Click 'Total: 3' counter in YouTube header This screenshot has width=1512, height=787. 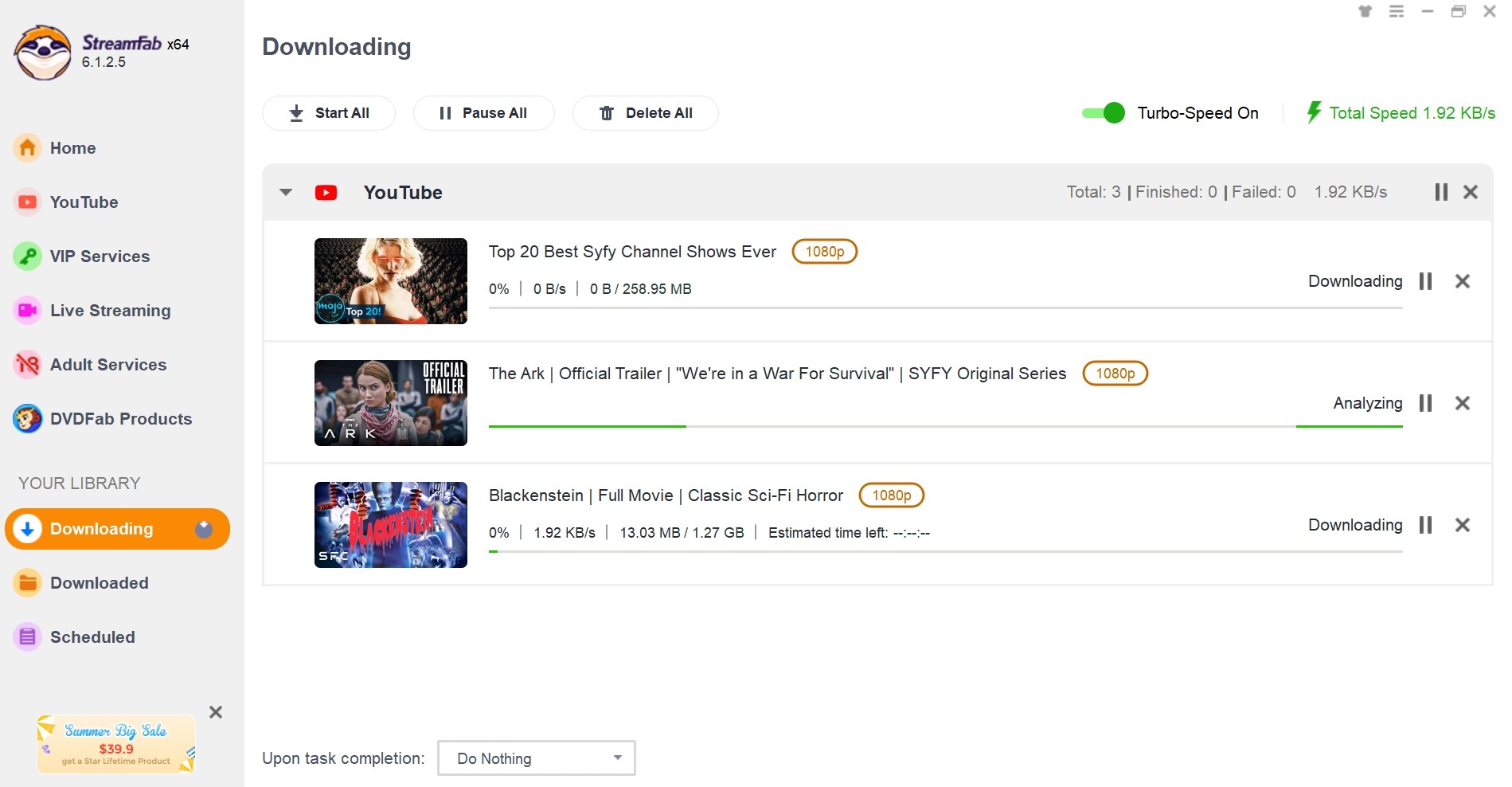[x=1094, y=192]
